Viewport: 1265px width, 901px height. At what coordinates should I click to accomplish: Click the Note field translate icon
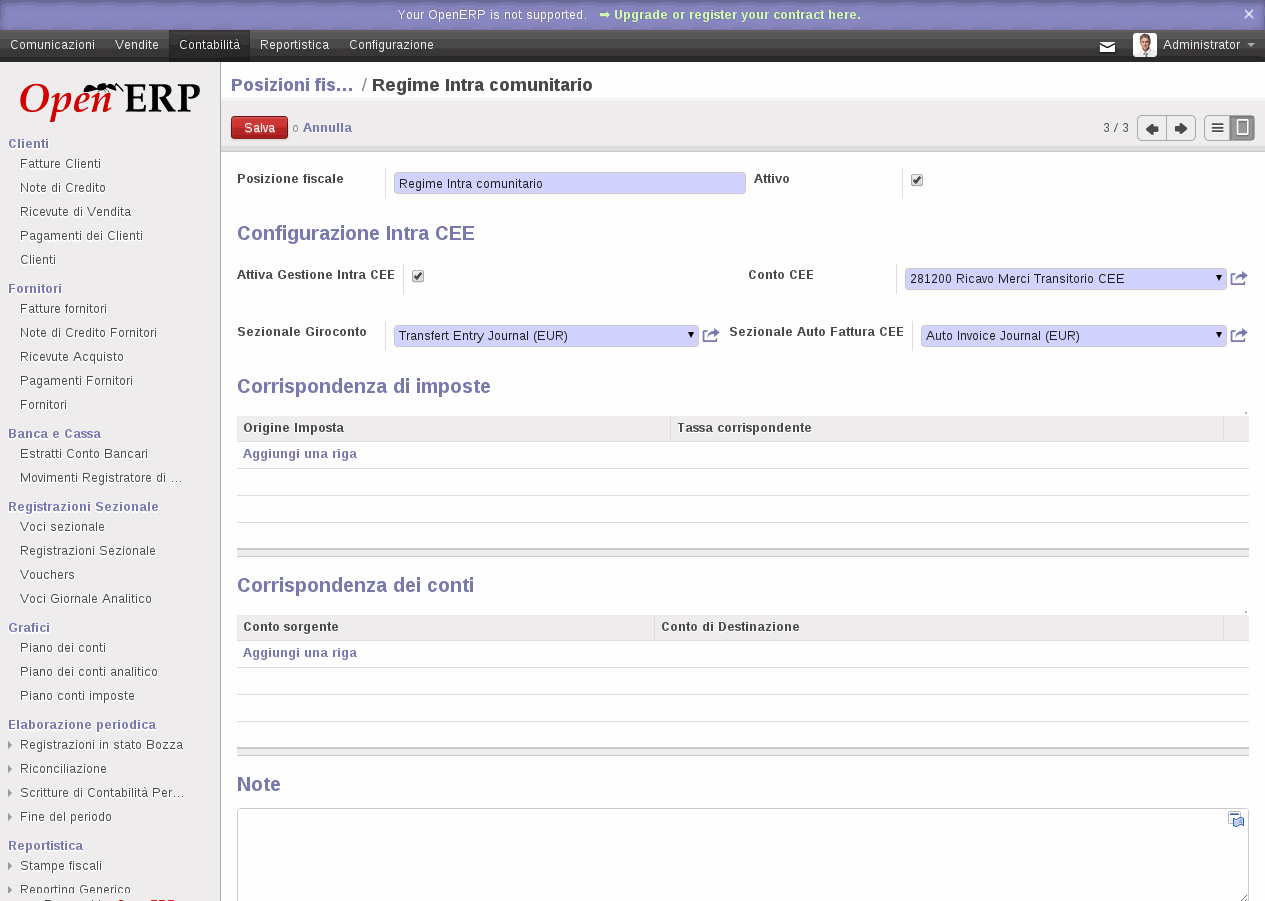[x=1236, y=819]
